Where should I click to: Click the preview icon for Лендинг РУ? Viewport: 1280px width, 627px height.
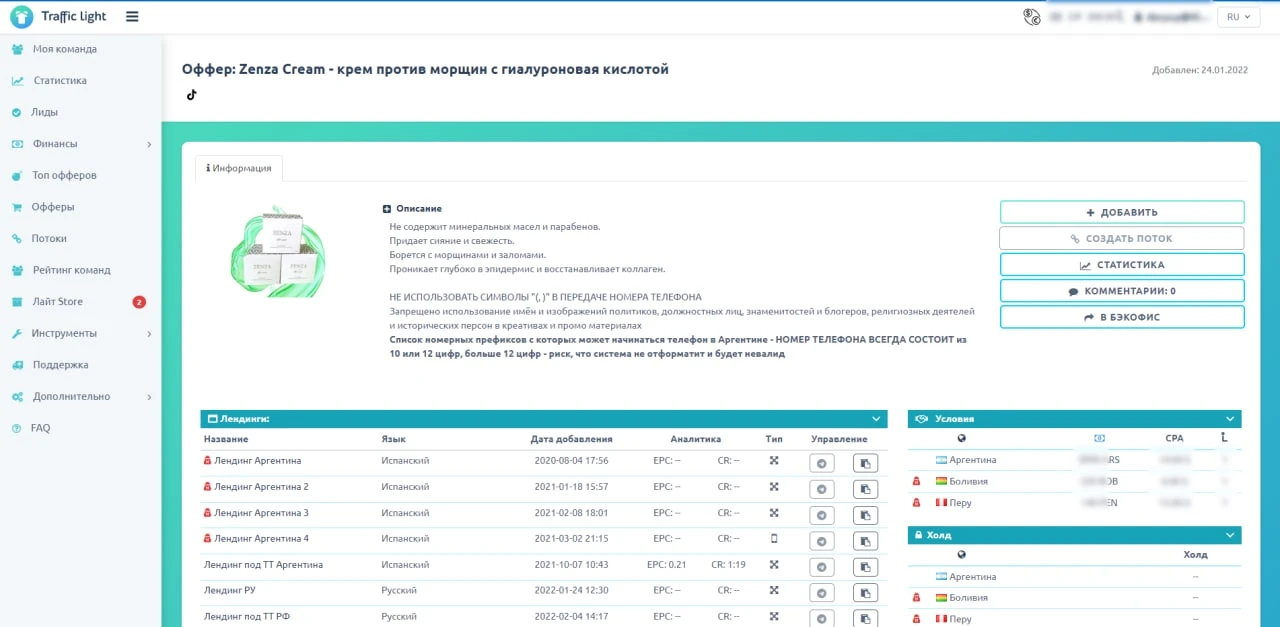[x=821, y=593]
